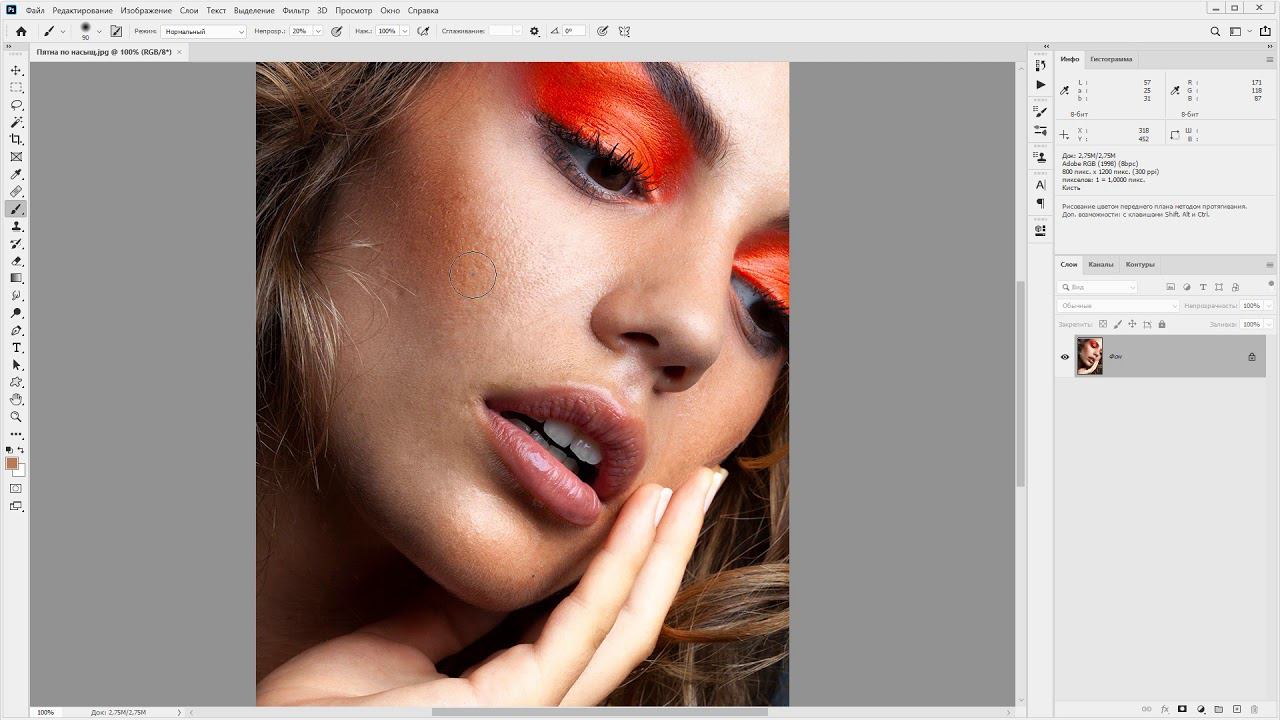Select the Blur tool
Viewport: 1280px width, 720px height.
tap(16, 295)
